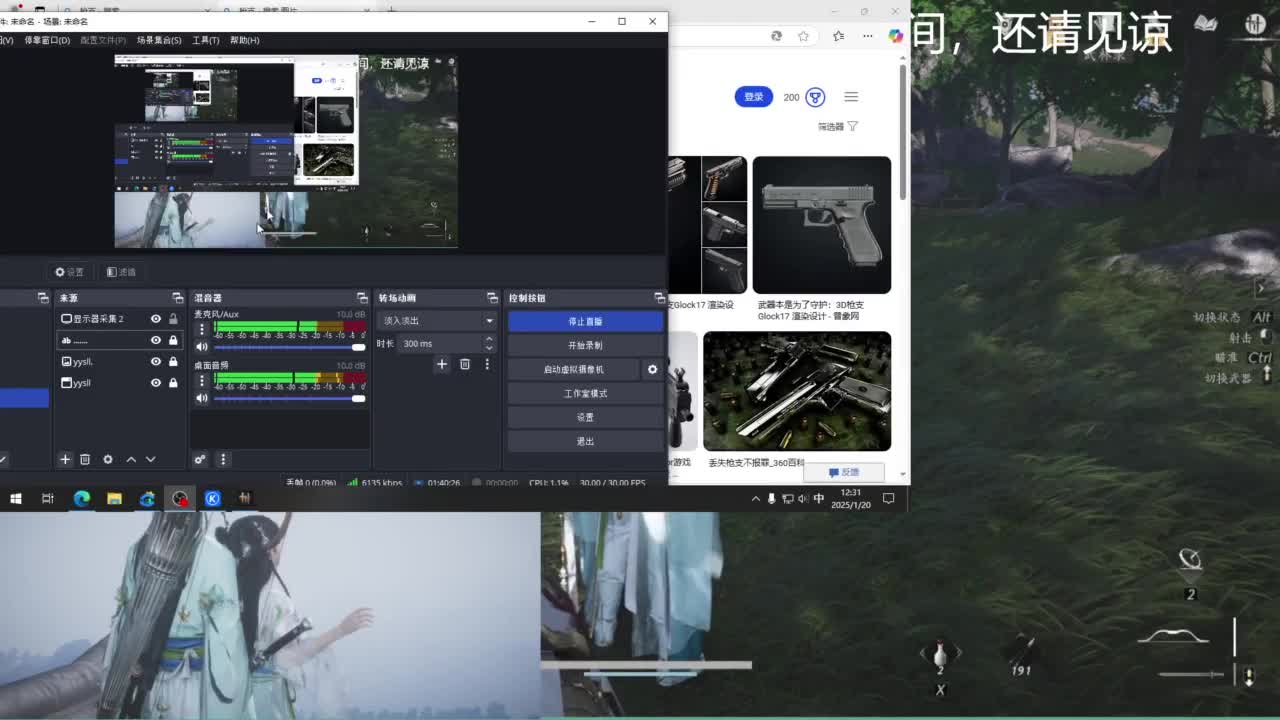The width and height of the screenshot is (1280, 720).
Task: Mute the 桌面音频 audio channel
Action: [x=202, y=398]
